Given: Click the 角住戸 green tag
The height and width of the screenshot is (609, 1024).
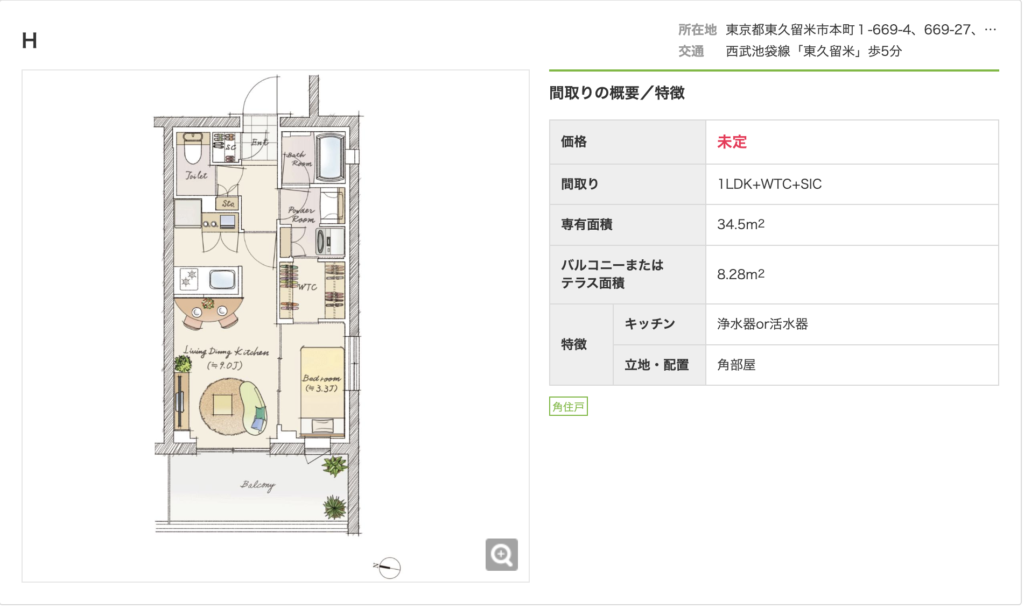Looking at the screenshot, I should [568, 406].
